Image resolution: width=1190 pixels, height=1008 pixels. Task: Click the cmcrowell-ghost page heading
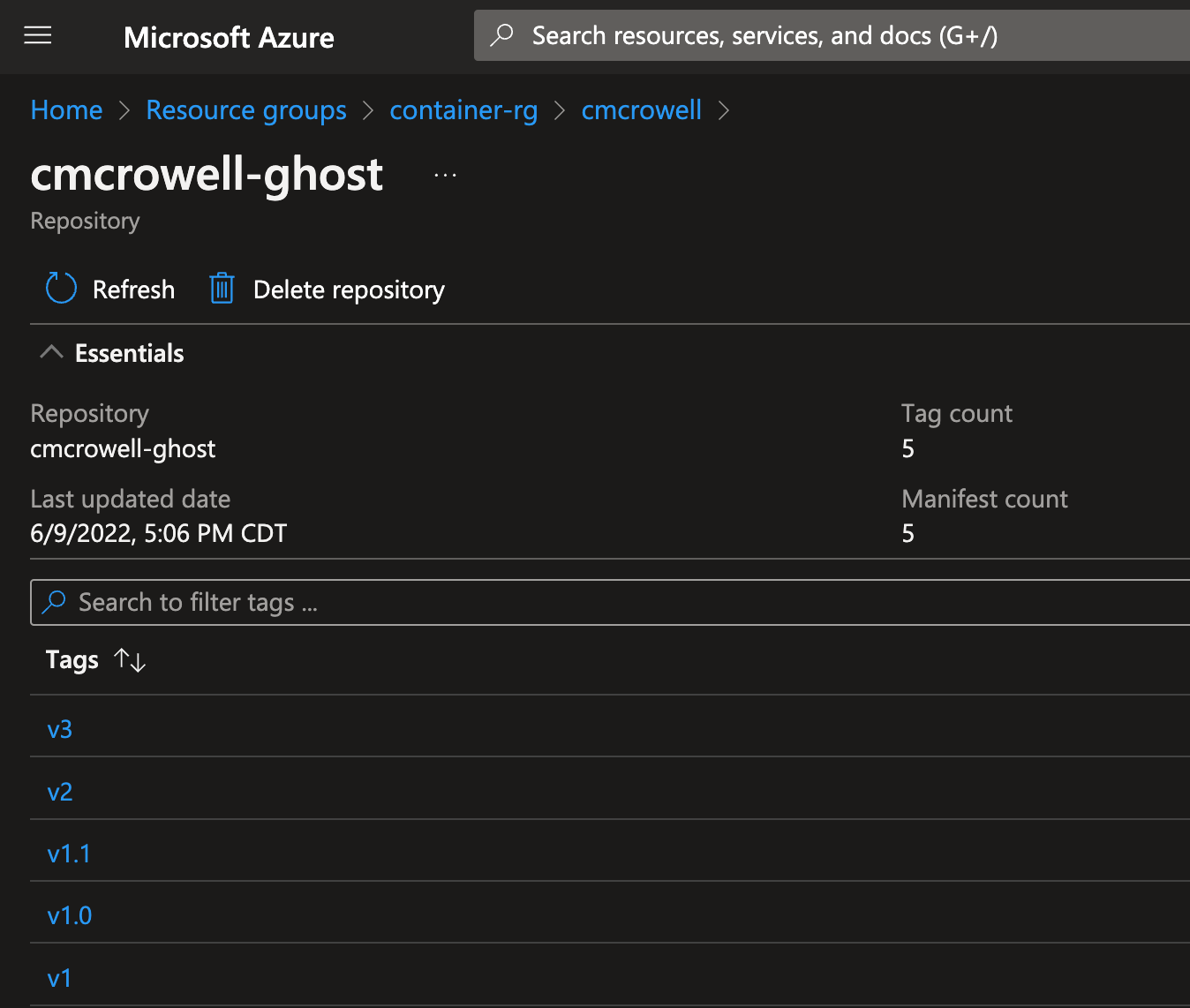pos(207,174)
